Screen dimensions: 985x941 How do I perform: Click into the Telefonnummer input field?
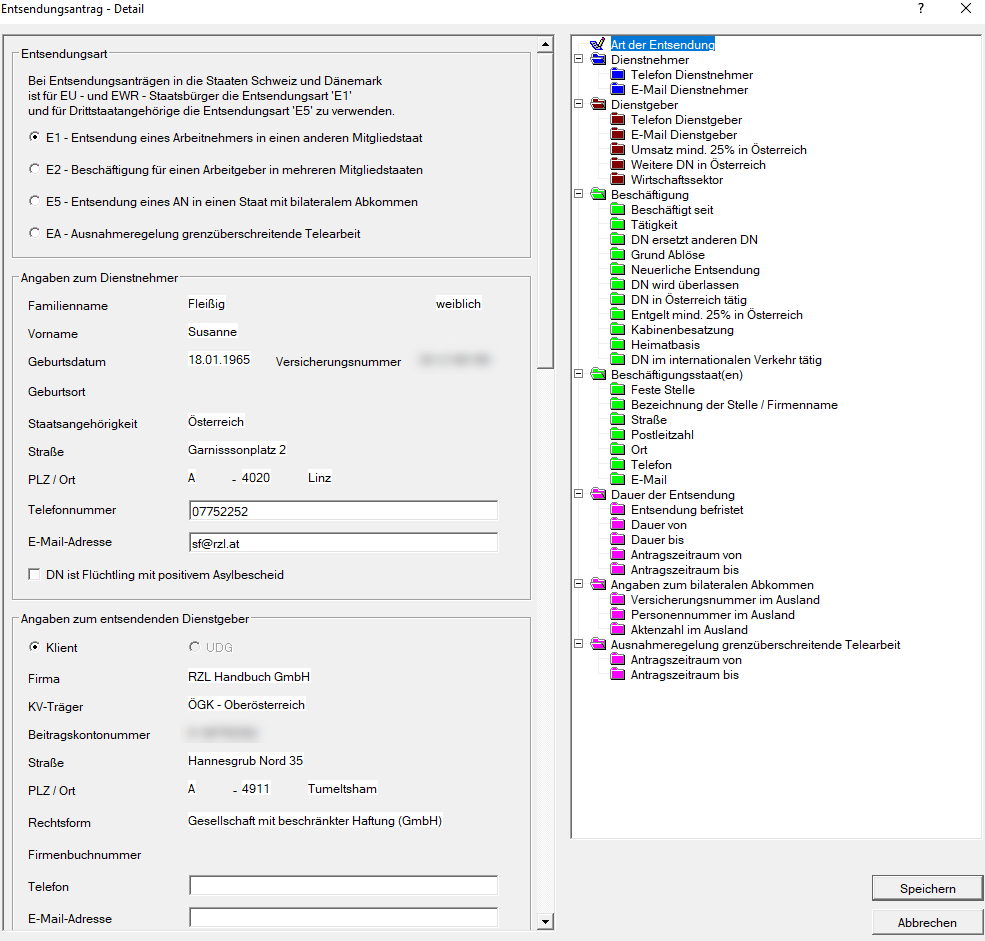click(x=343, y=511)
